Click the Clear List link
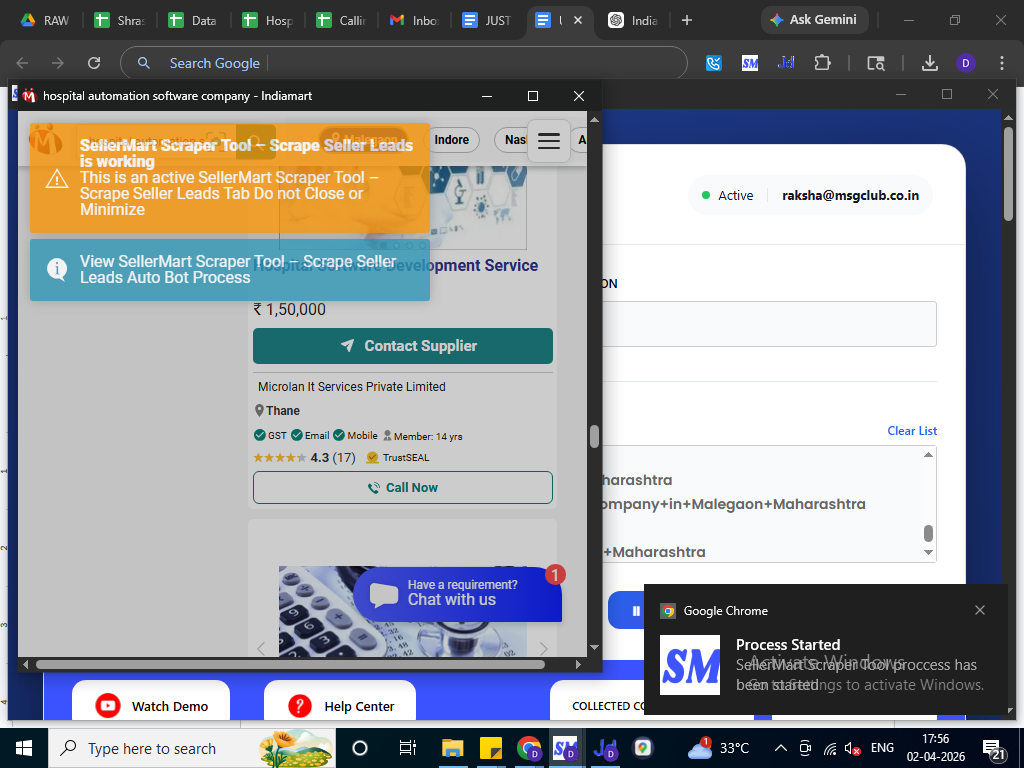Screen dimensions: 1024x768 [x=912, y=431]
